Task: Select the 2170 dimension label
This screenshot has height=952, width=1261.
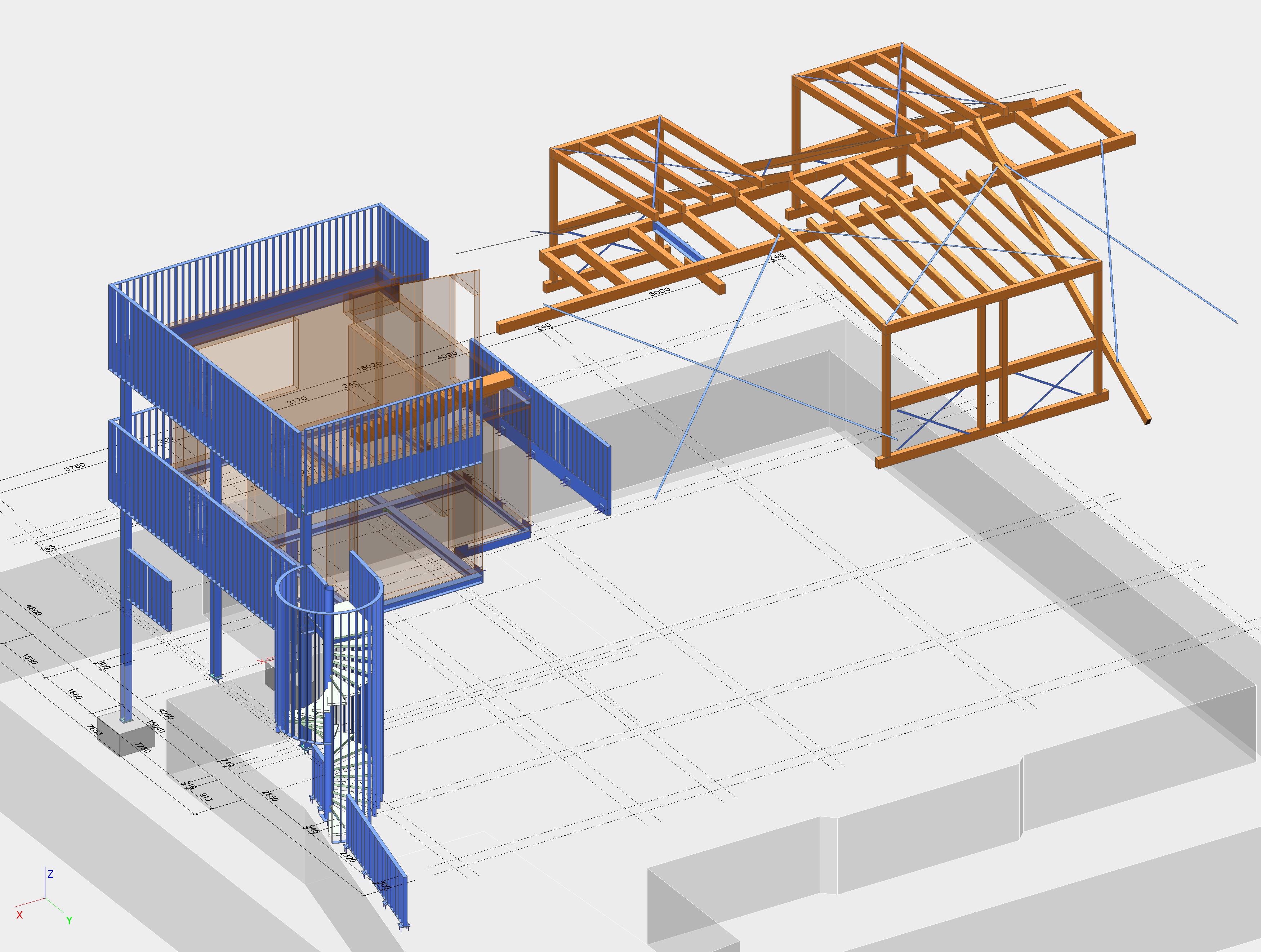Action: 297,400
